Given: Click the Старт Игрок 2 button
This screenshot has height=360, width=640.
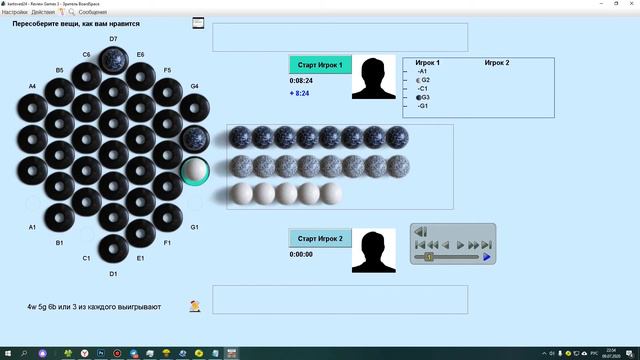Looking at the screenshot, I should point(320,238).
